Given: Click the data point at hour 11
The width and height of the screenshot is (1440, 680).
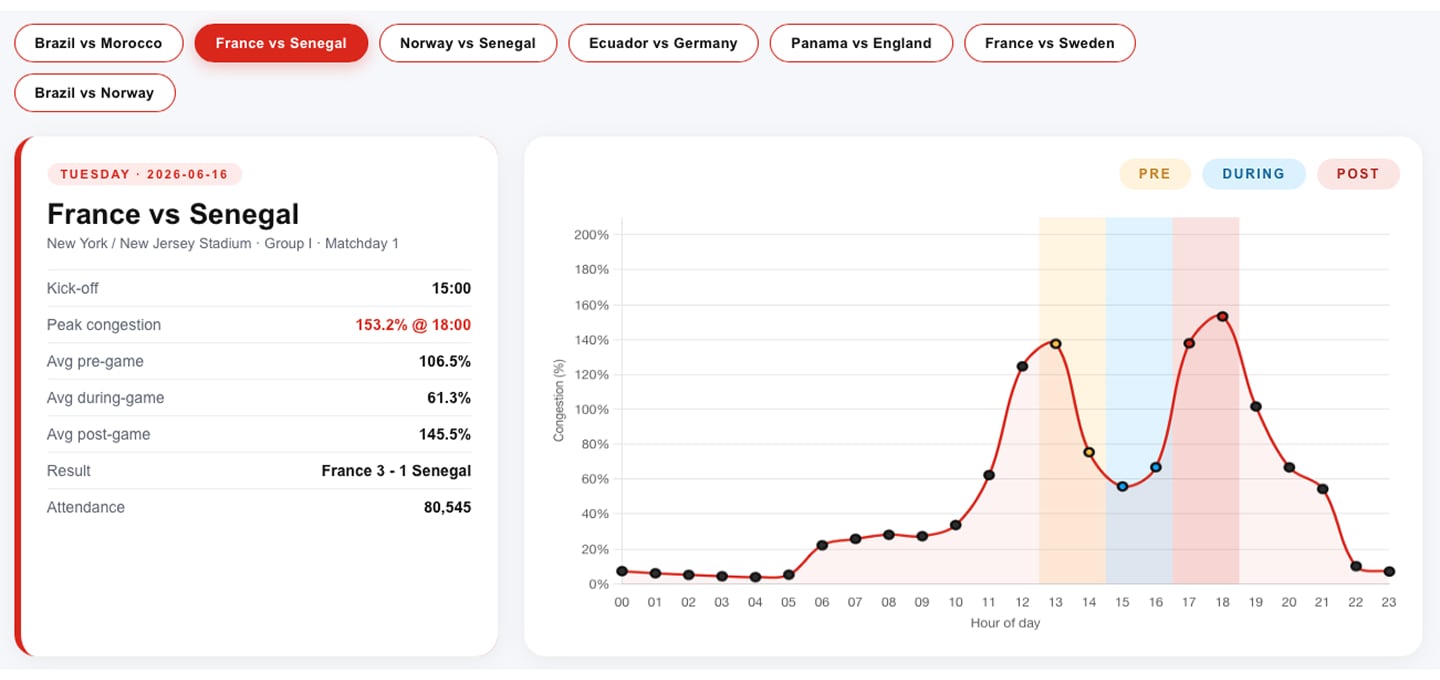Looking at the screenshot, I should pyautogui.click(x=989, y=475).
